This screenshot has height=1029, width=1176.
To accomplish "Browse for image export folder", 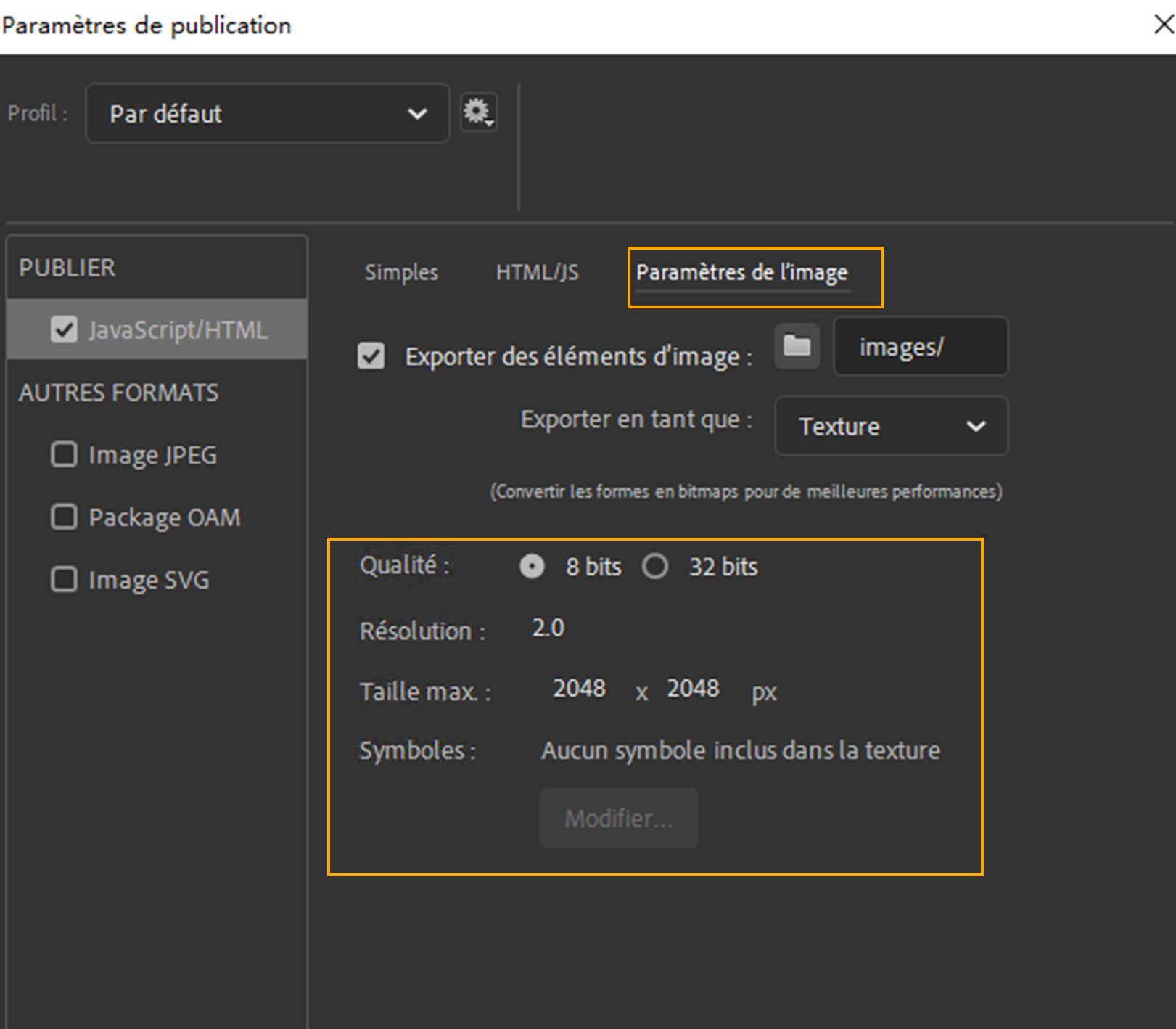I will 796,347.
